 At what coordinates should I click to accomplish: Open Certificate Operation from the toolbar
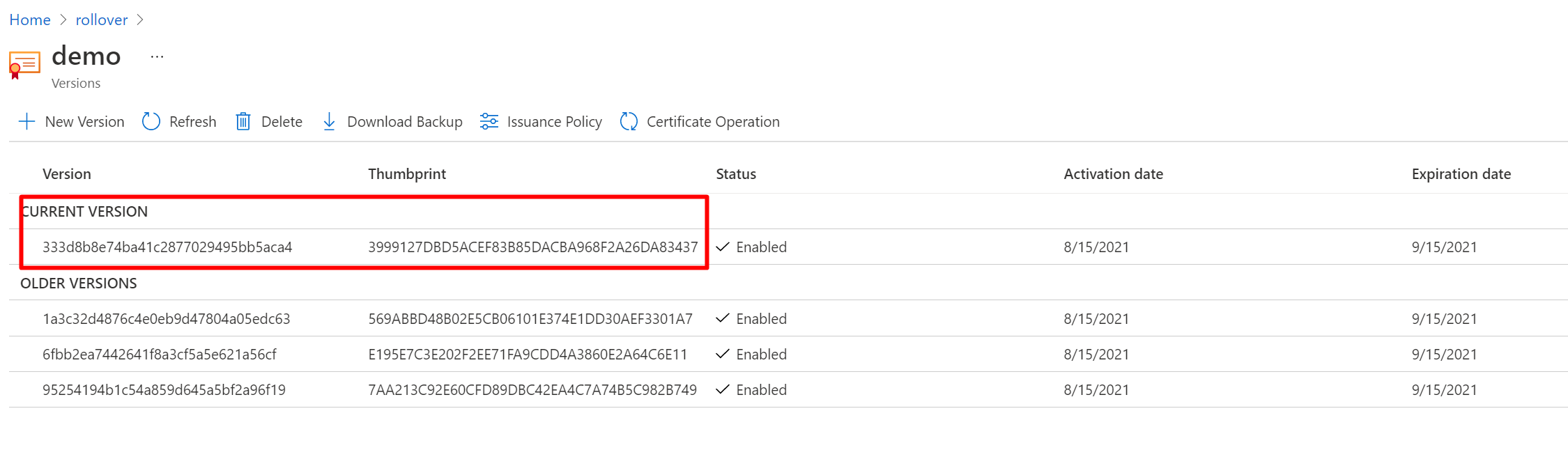(x=712, y=122)
